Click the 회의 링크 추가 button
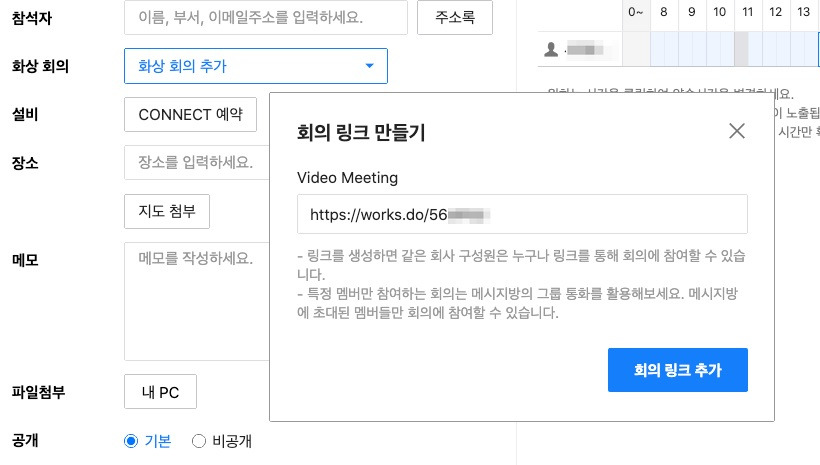820x465 pixels. click(677, 370)
